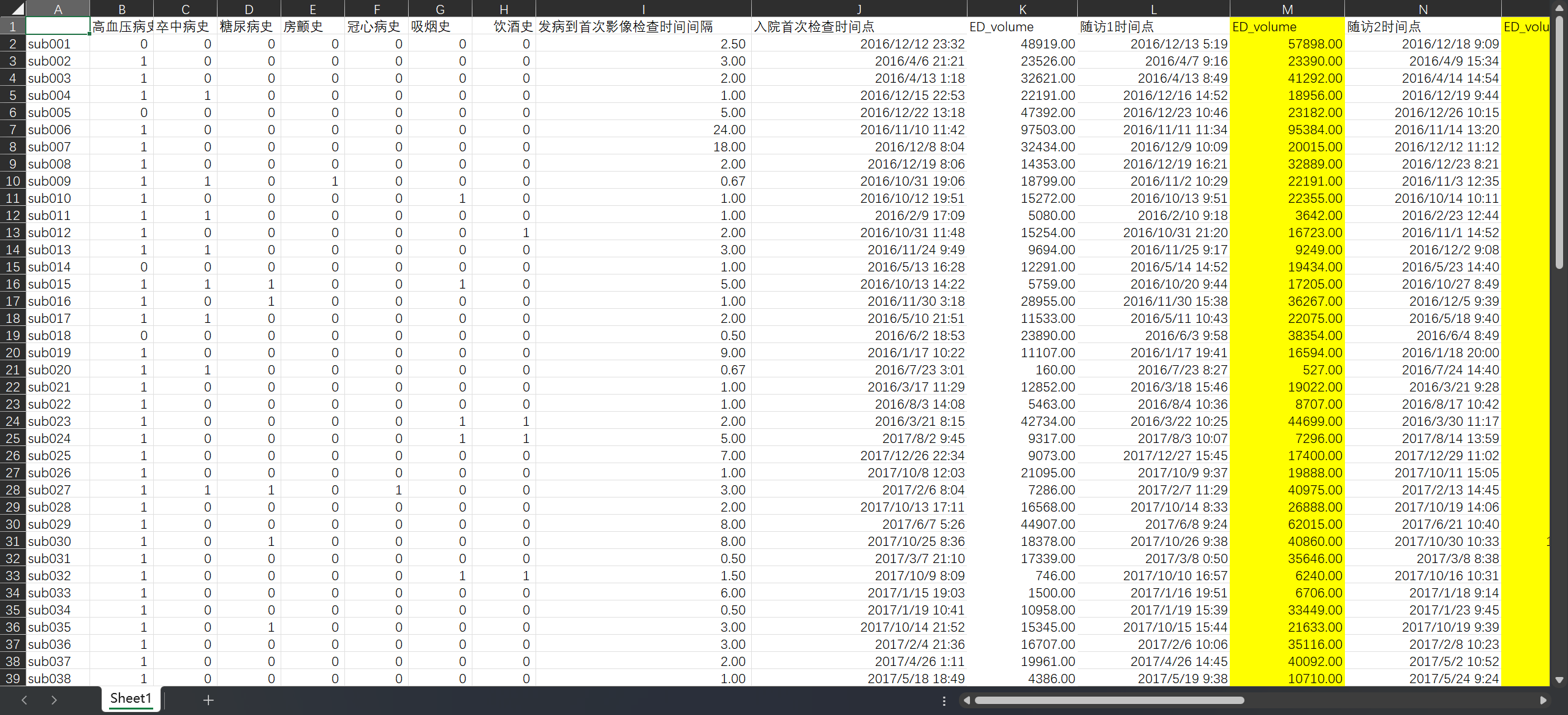Click cell sub027
Viewport: 1568px width, 715px height.
point(58,490)
